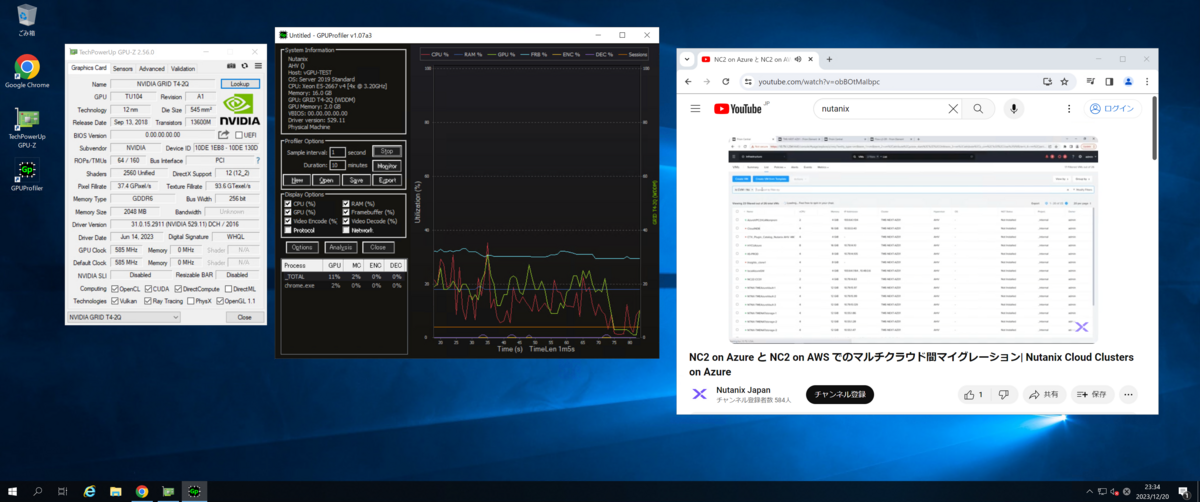Uncheck Video Decode (%) option

click(x=346, y=221)
